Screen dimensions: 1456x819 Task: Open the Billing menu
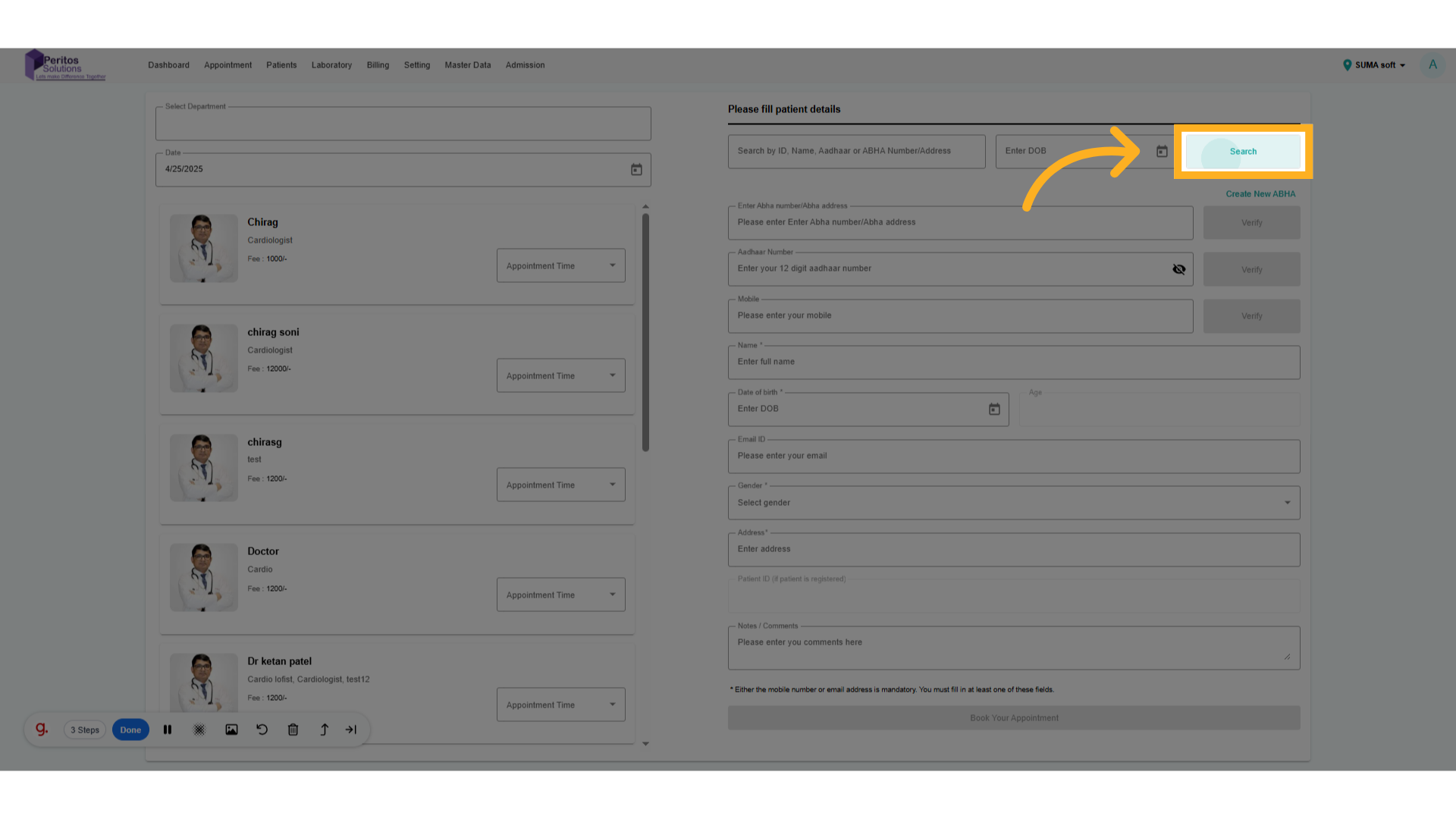tap(378, 65)
